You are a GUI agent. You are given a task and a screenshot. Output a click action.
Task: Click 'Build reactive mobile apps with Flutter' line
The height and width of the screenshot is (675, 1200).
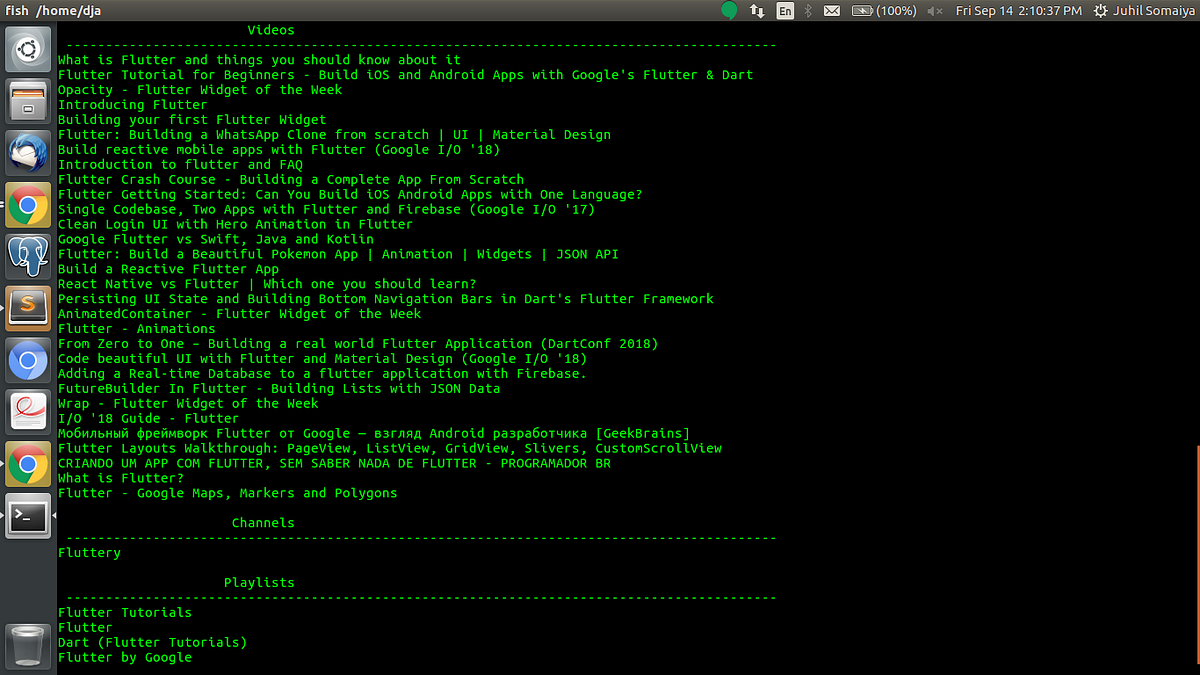[x=279, y=150]
